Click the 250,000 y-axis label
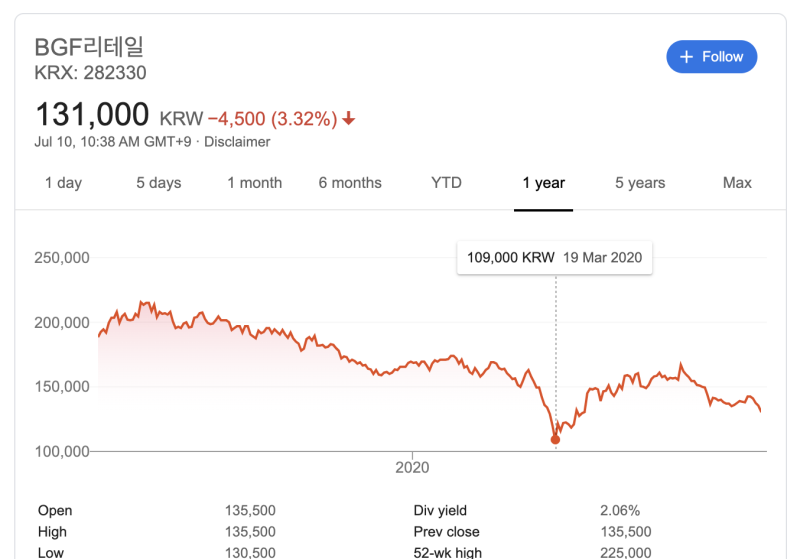800x559 pixels. [62, 258]
